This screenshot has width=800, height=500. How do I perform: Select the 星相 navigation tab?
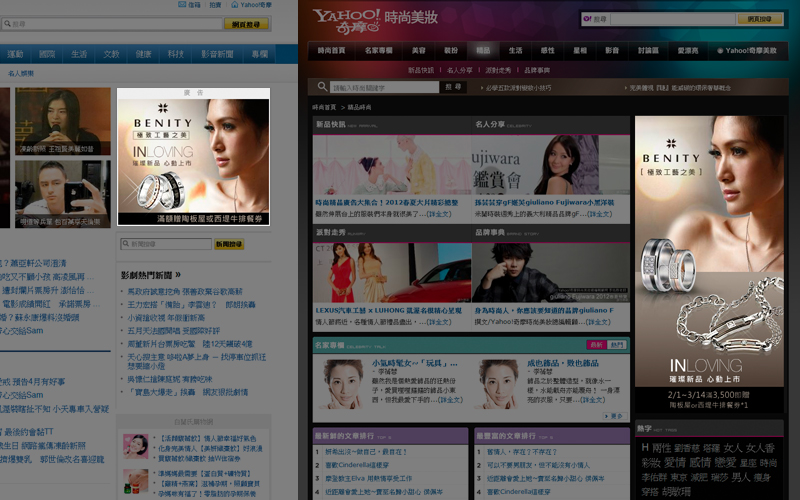pyautogui.click(x=579, y=50)
